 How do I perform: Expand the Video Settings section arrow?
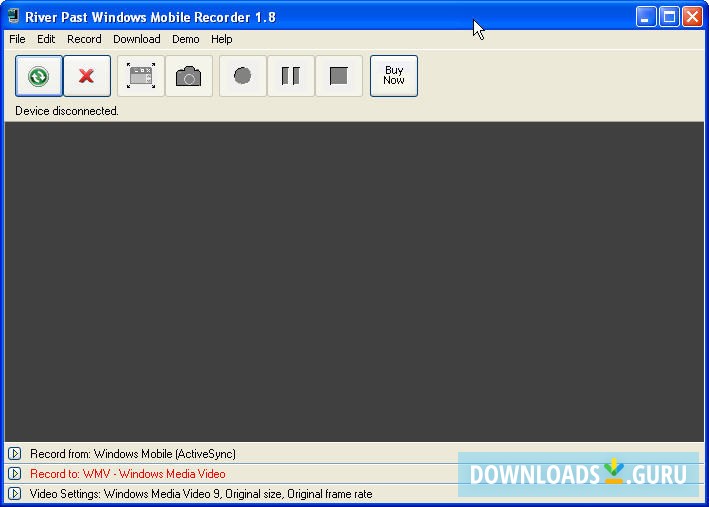pos(14,493)
